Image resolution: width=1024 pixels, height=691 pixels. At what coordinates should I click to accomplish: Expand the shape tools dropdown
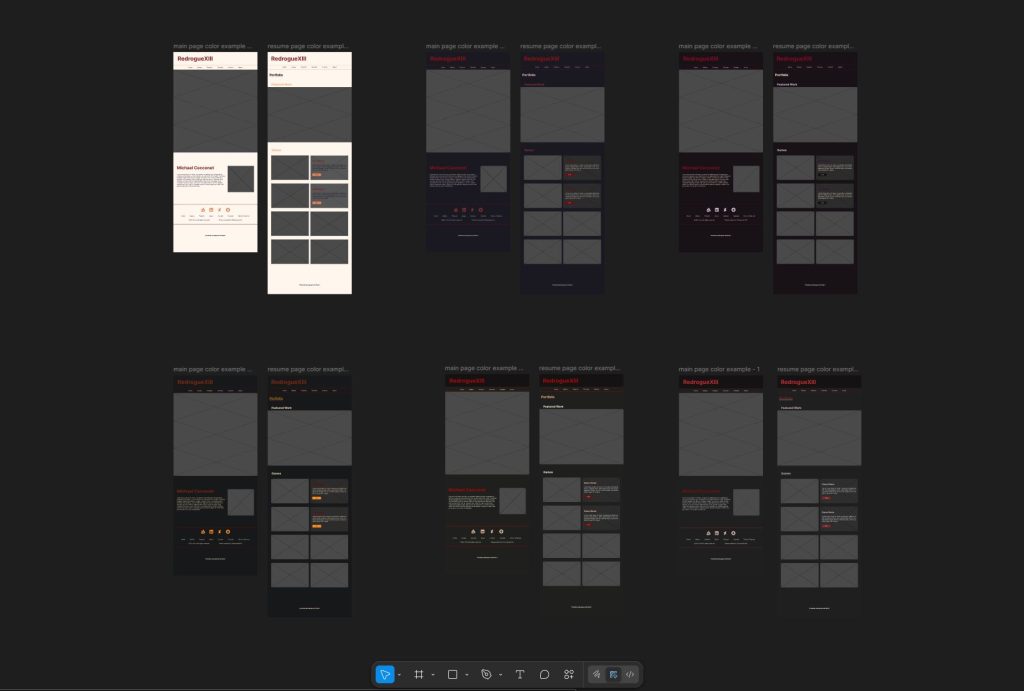466,674
